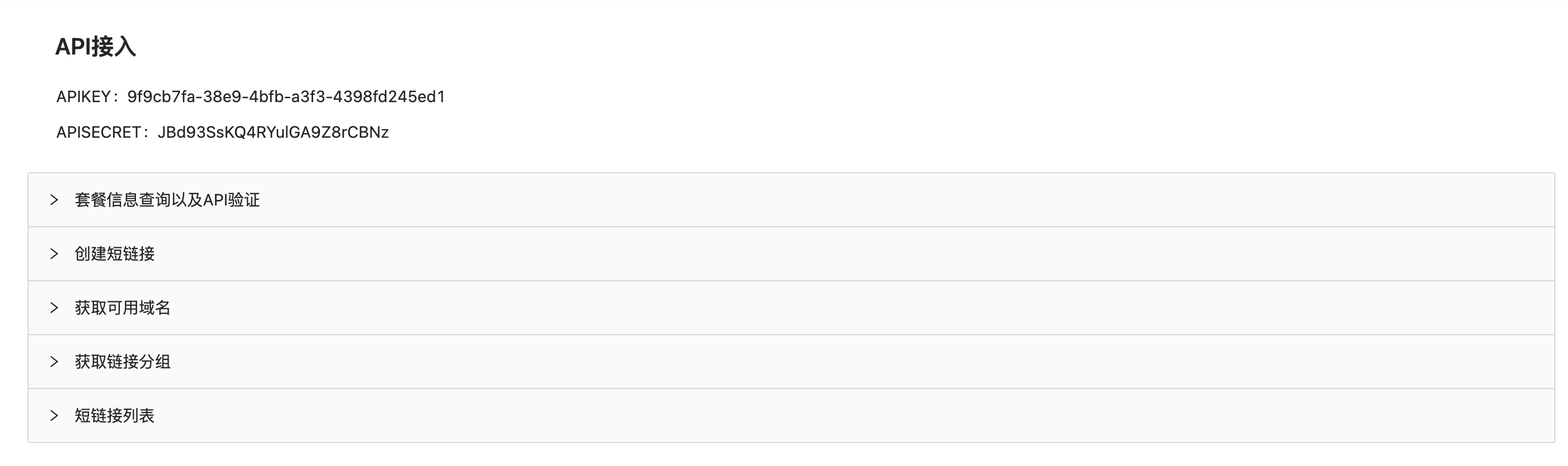The width and height of the screenshot is (1568, 466).
Task: Open the 获取可用域名 collapsible panel
Action: [791, 308]
